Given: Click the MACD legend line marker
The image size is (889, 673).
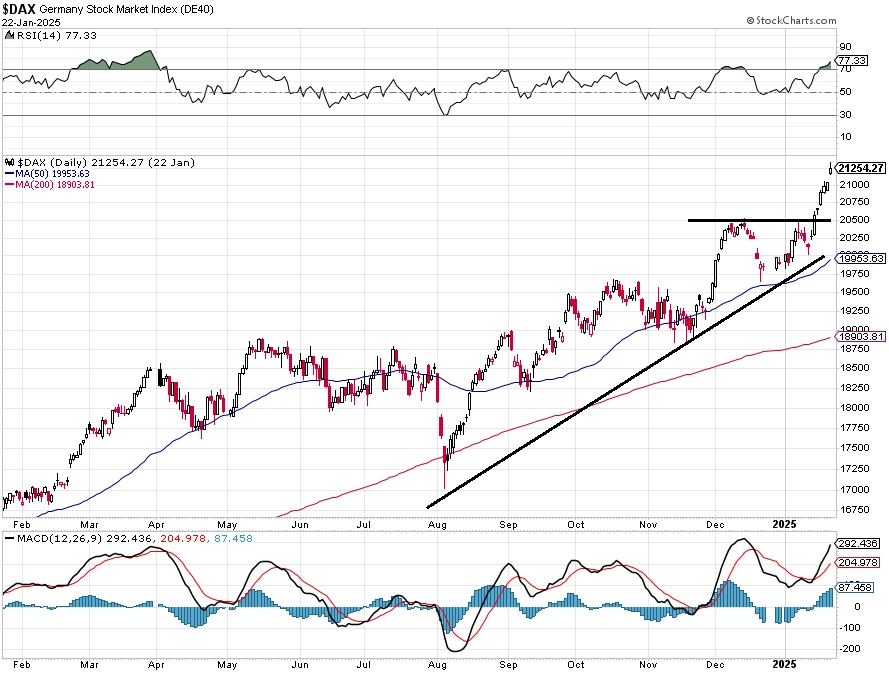Looking at the screenshot, I should (10, 538).
